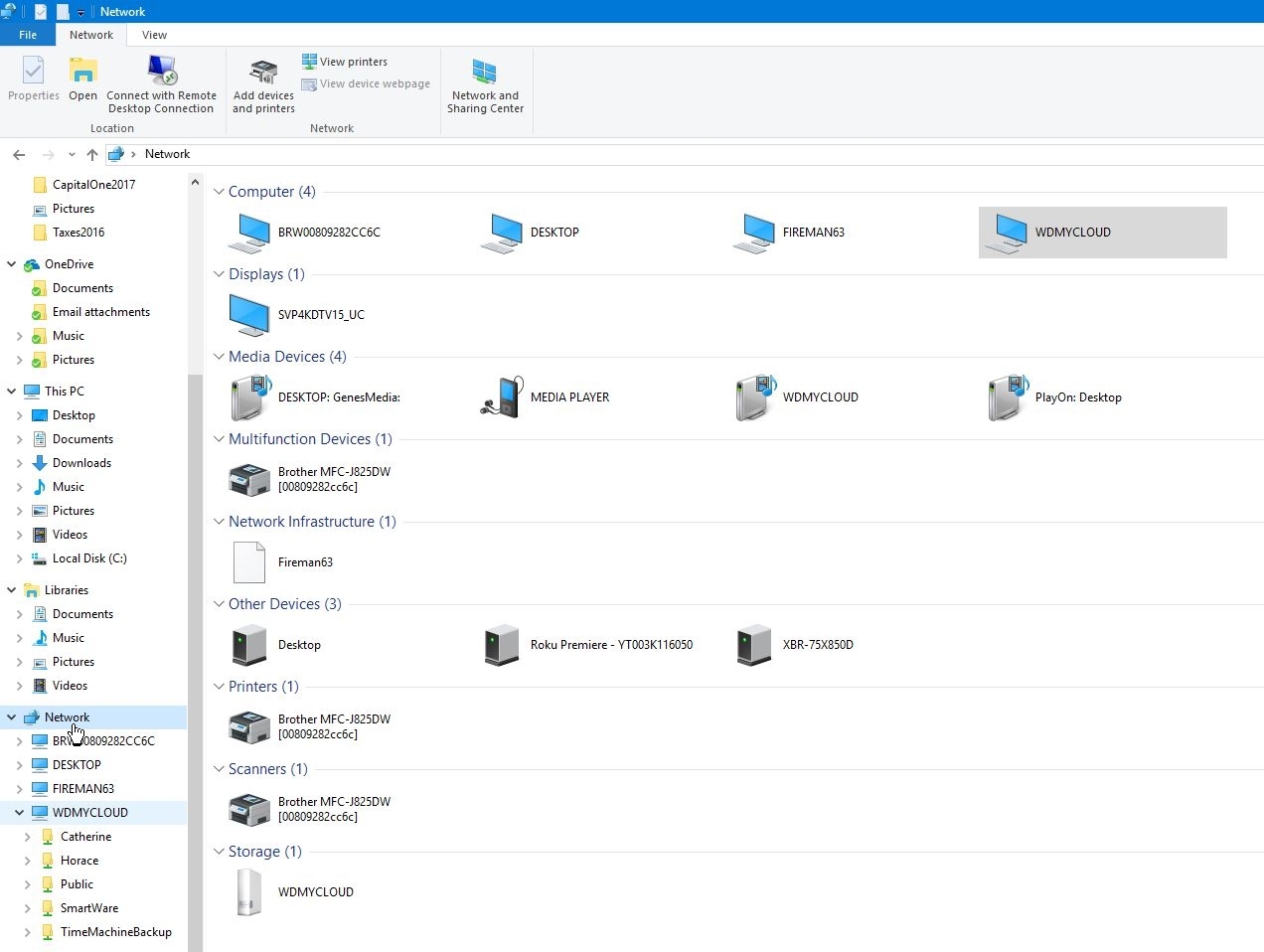Collapse the Other Devices (3) group
The height and width of the screenshot is (952, 1264).
point(219,604)
